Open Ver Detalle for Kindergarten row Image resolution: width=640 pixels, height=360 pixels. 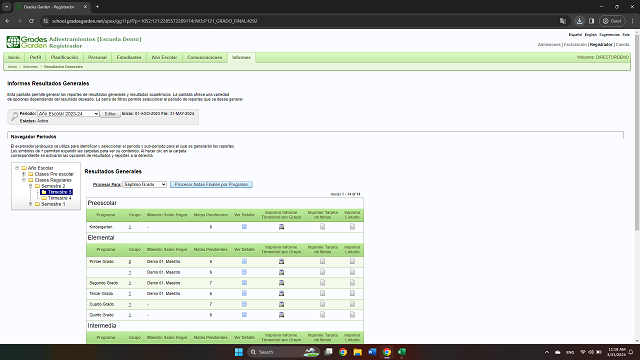pos(244,227)
